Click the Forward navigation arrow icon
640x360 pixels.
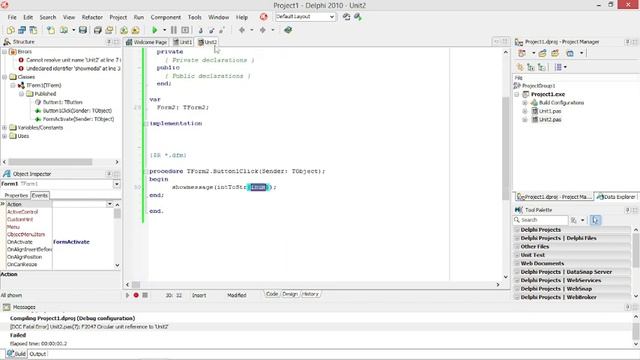pos(263,30)
